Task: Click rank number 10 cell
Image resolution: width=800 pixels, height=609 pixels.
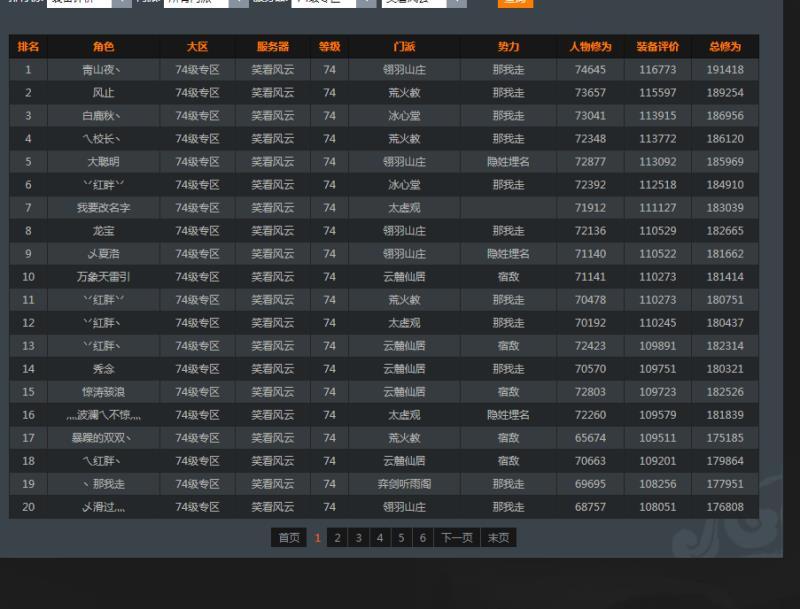Action: coord(28,277)
